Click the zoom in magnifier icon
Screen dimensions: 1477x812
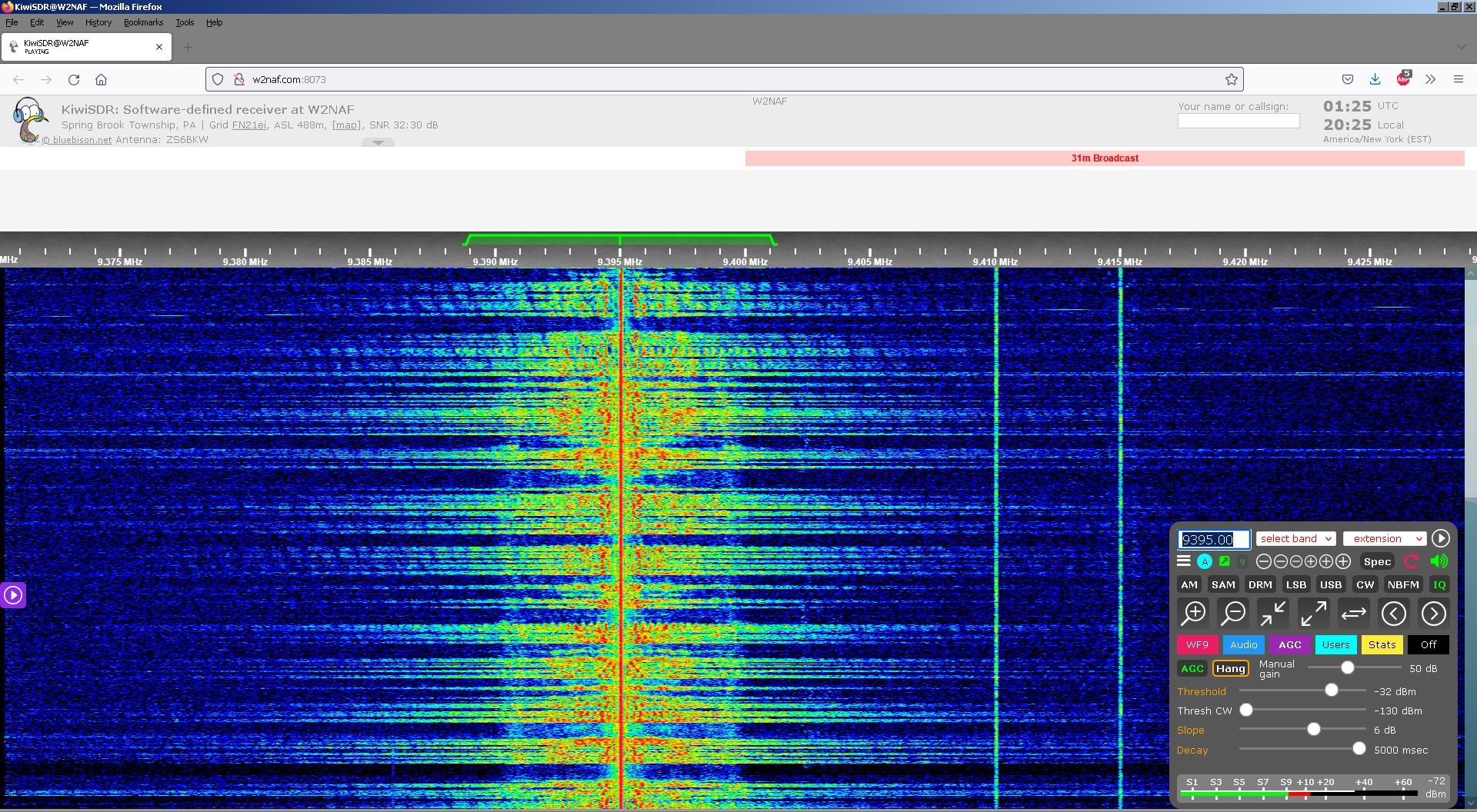pyautogui.click(x=1195, y=614)
